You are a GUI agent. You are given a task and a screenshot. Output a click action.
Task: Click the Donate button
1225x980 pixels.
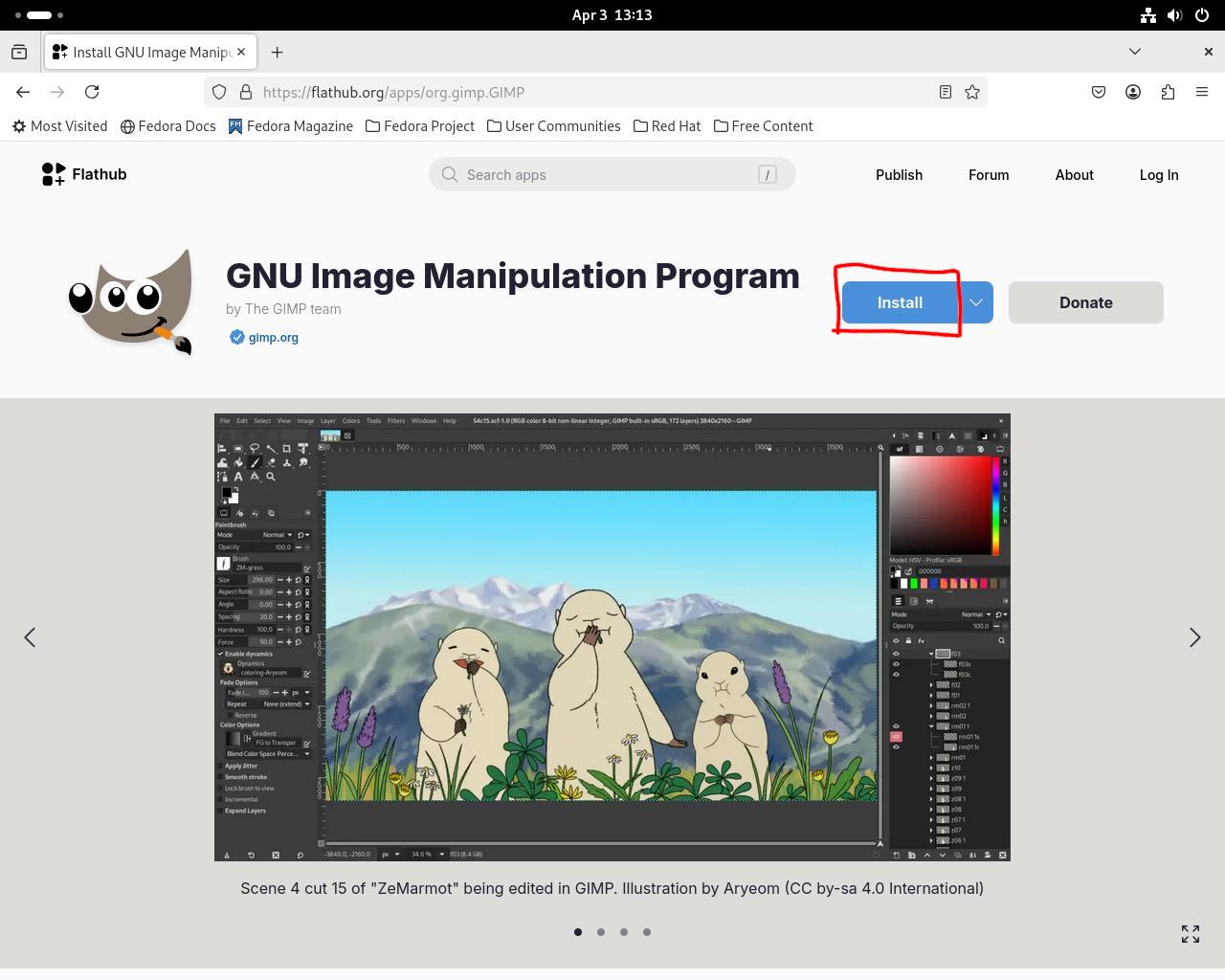(x=1085, y=302)
